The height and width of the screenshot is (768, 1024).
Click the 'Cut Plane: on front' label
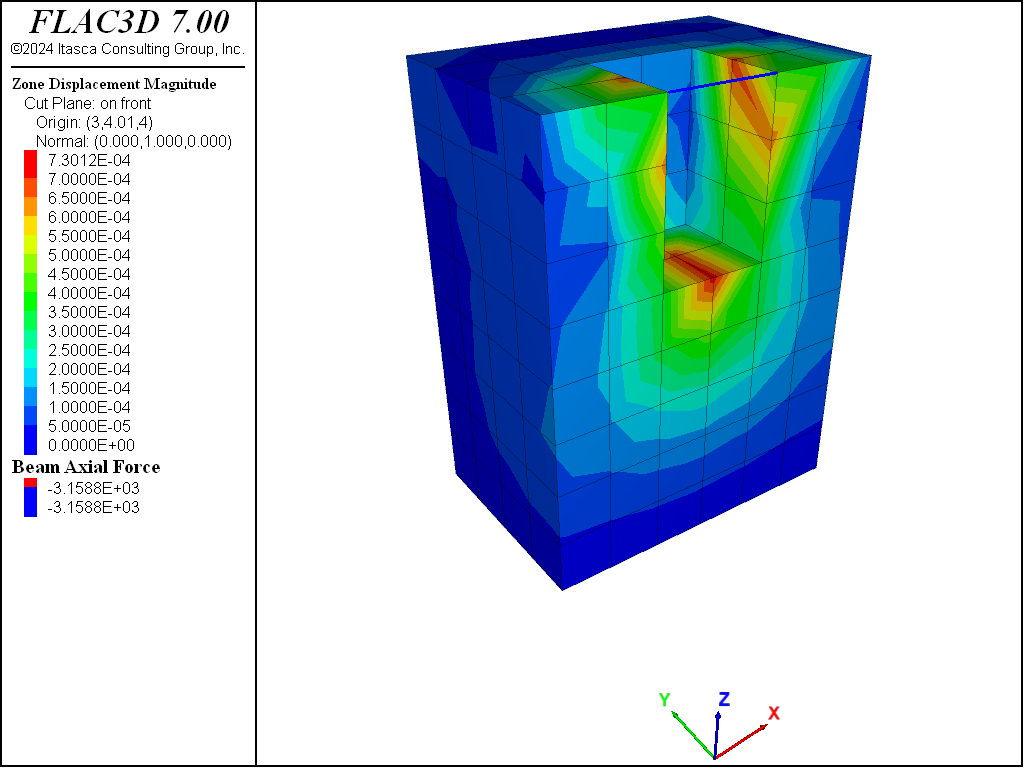(x=88, y=103)
